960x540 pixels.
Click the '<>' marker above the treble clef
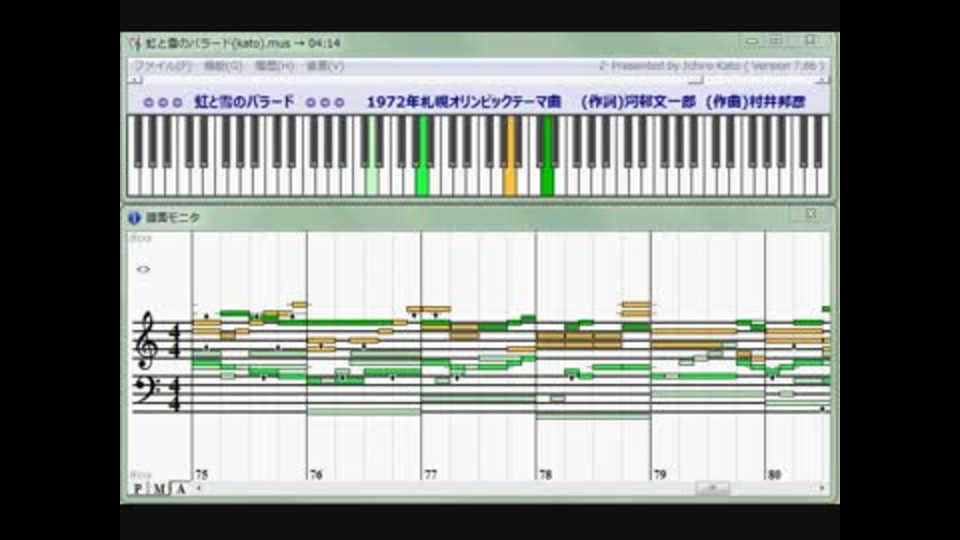(x=143, y=269)
